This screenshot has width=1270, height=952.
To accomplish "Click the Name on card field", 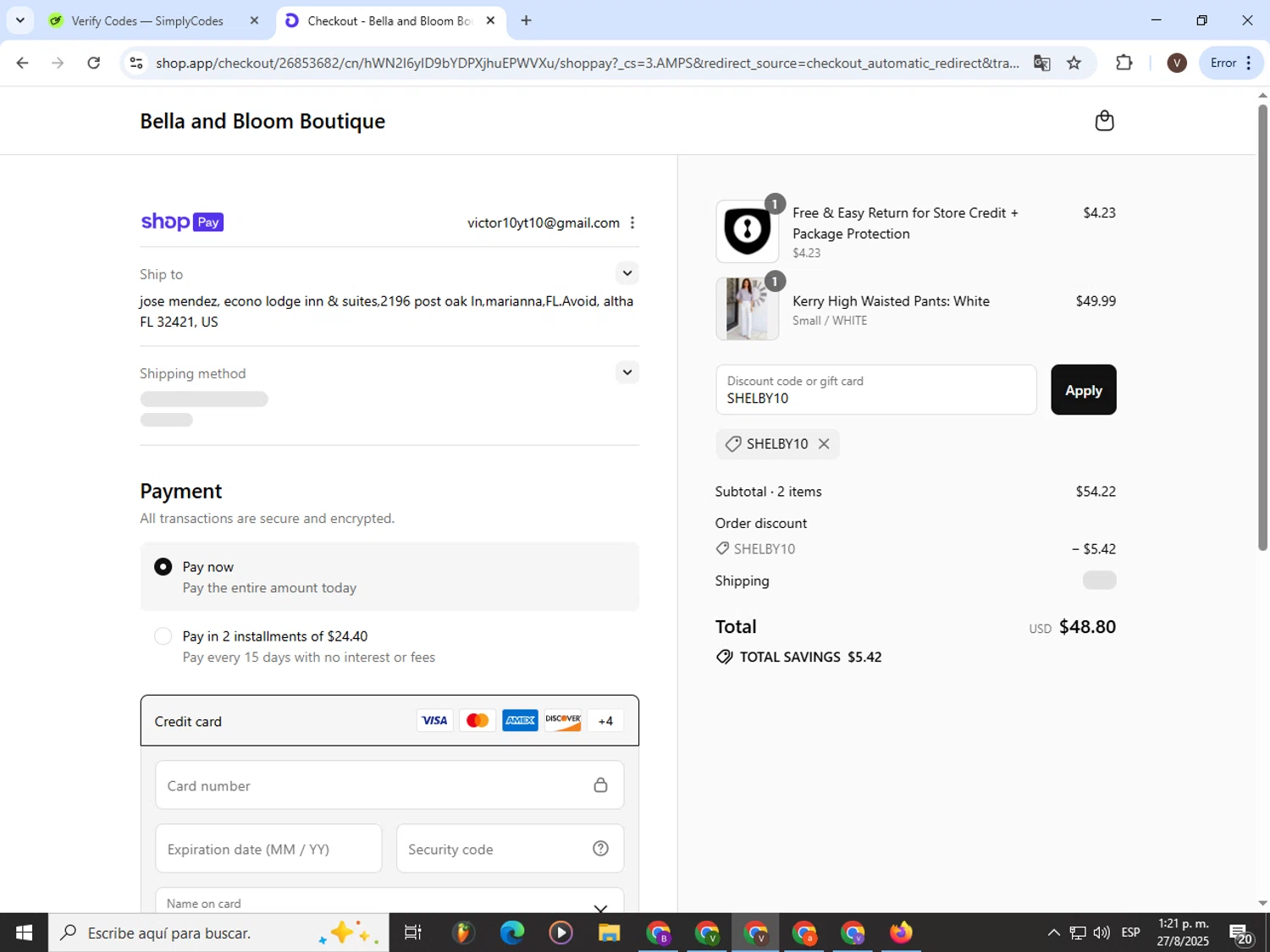I will (389, 900).
